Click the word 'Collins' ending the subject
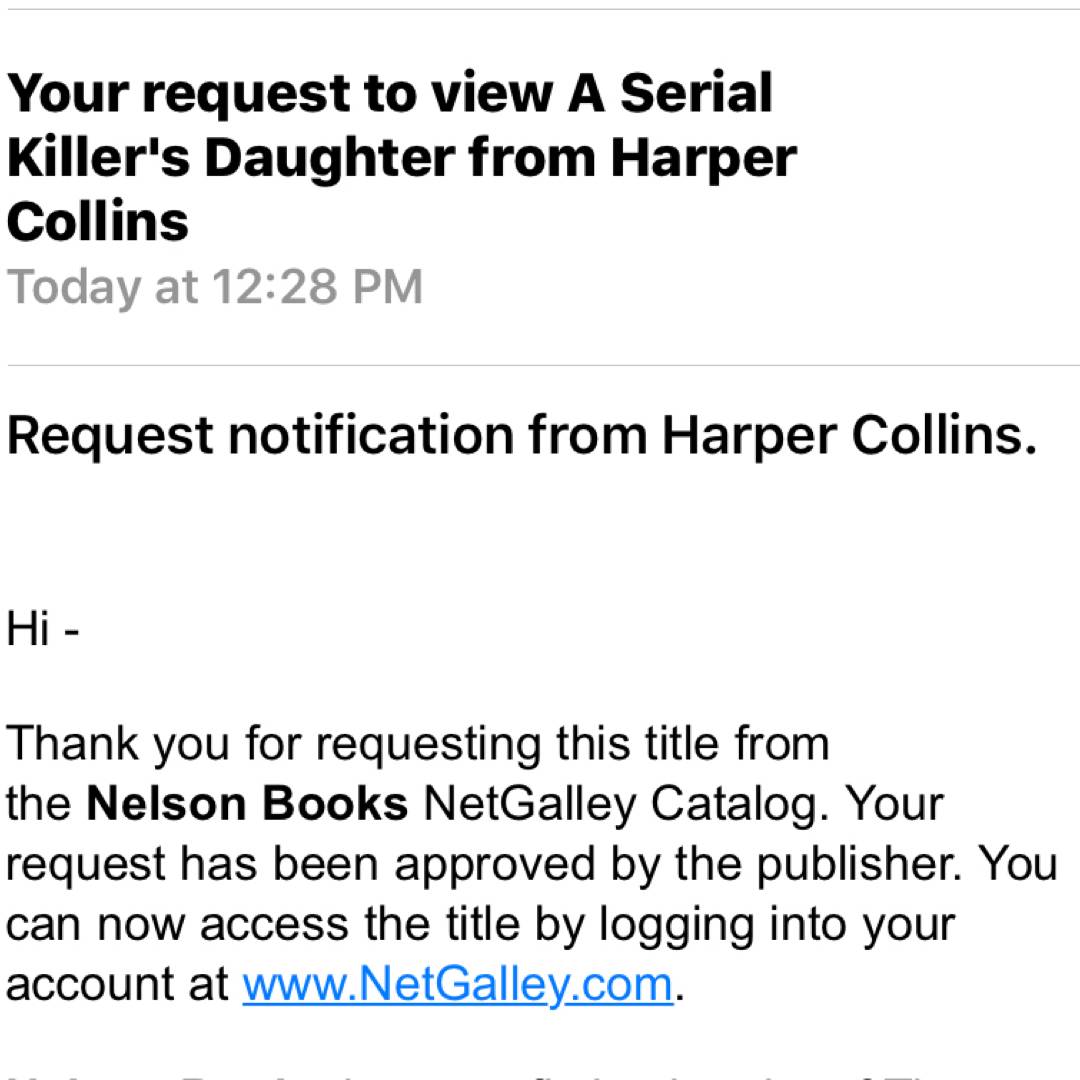The height and width of the screenshot is (1080, 1080). click(97, 221)
